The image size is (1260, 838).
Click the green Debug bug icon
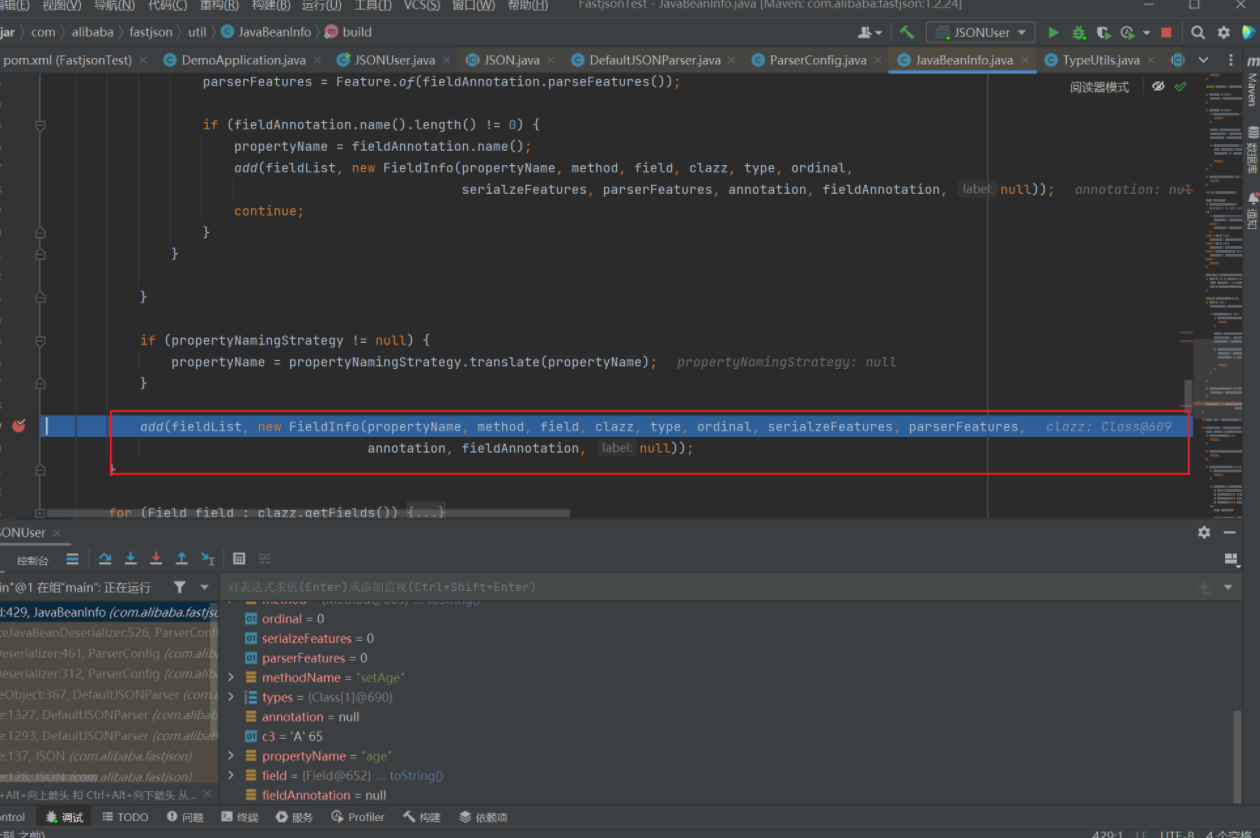[1079, 33]
